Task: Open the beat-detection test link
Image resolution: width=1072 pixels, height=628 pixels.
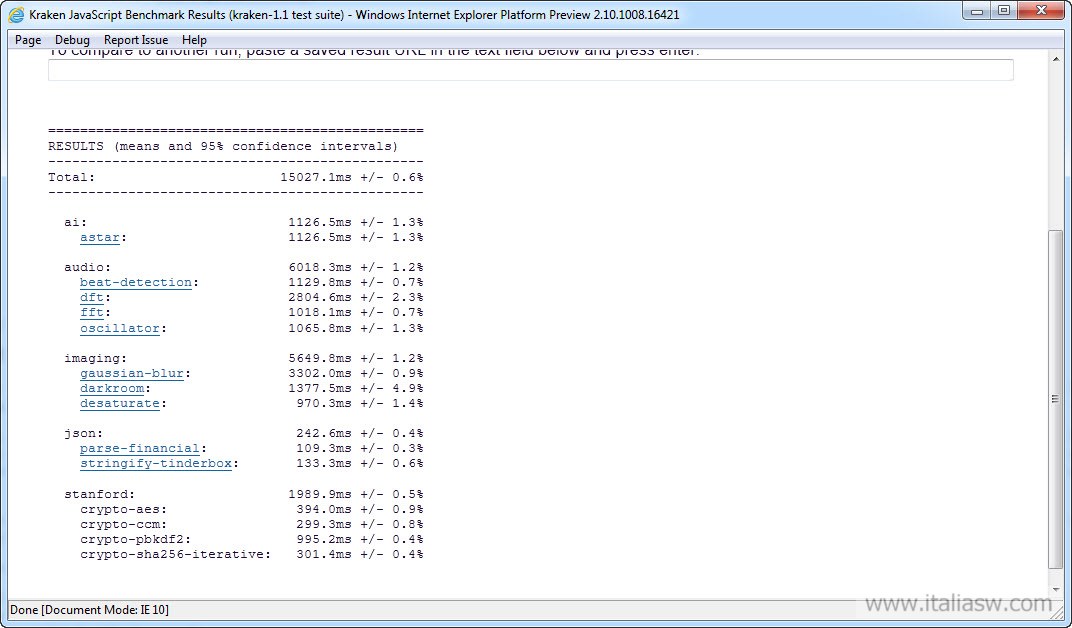Action: point(136,282)
